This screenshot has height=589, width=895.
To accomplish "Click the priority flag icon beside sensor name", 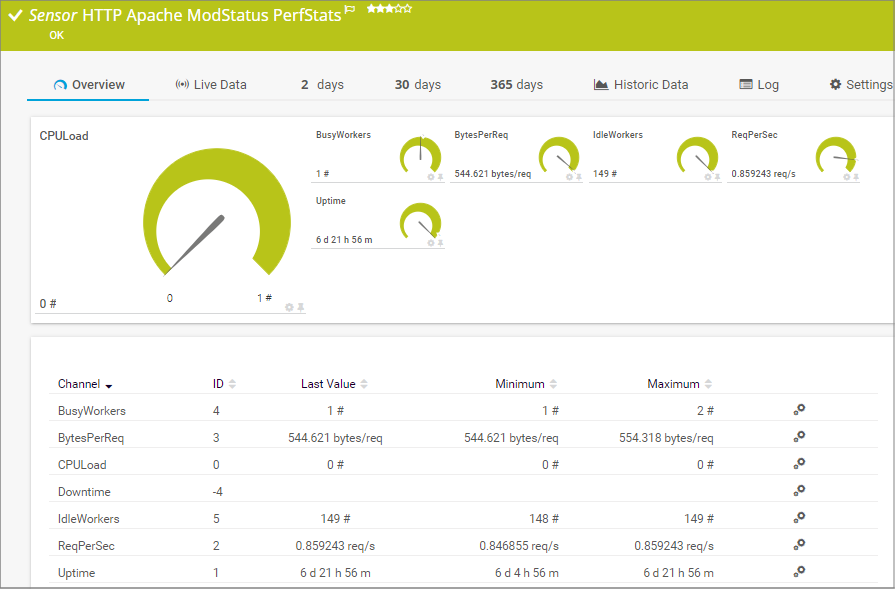I will (350, 9).
